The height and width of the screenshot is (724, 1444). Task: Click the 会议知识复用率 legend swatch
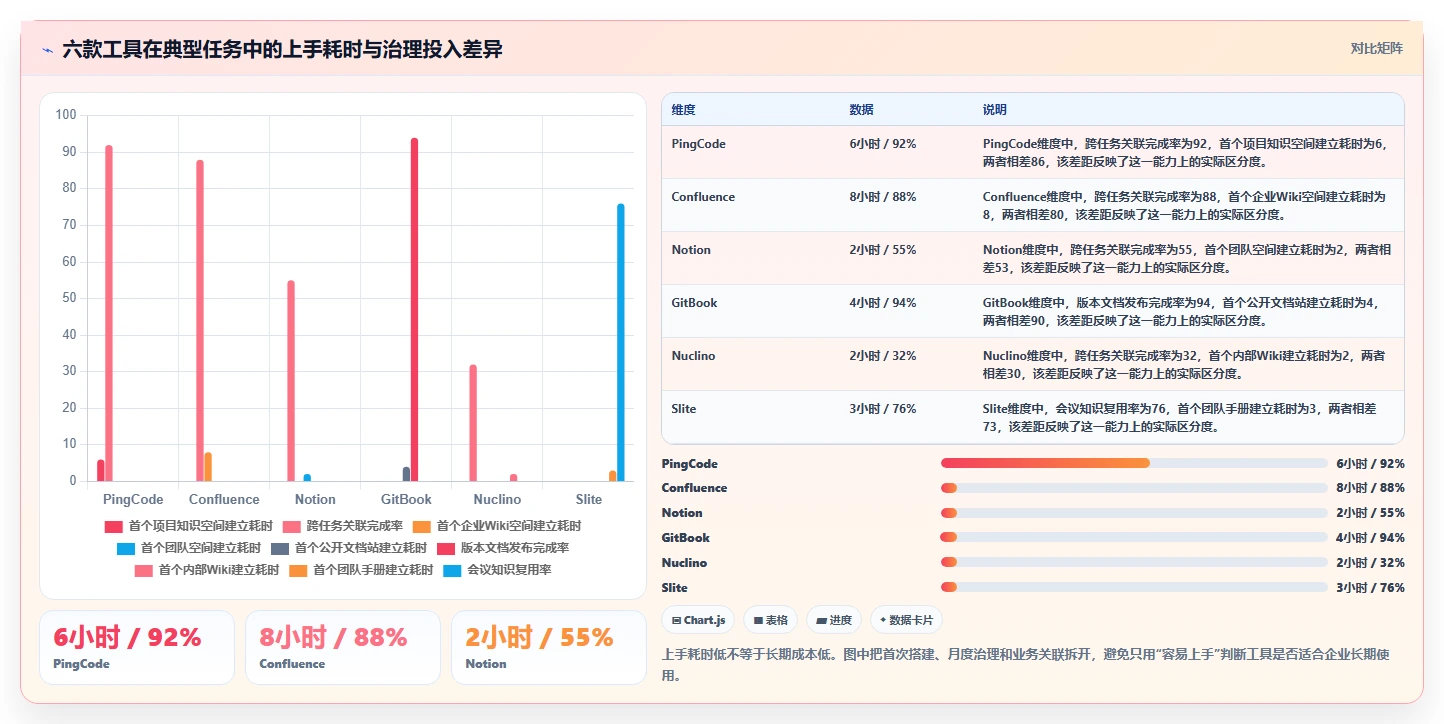(x=451, y=570)
